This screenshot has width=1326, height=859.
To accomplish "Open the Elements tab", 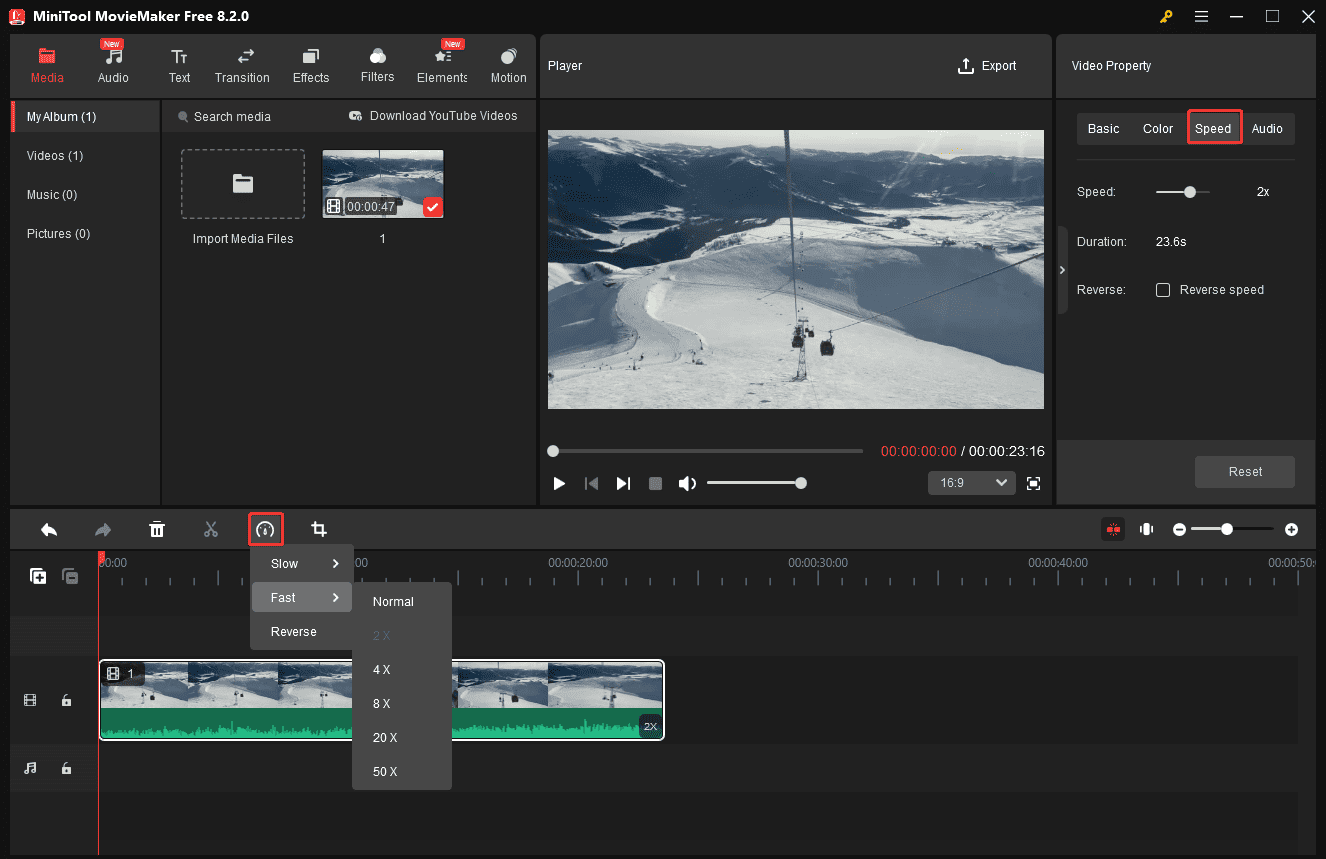I will [443, 66].
